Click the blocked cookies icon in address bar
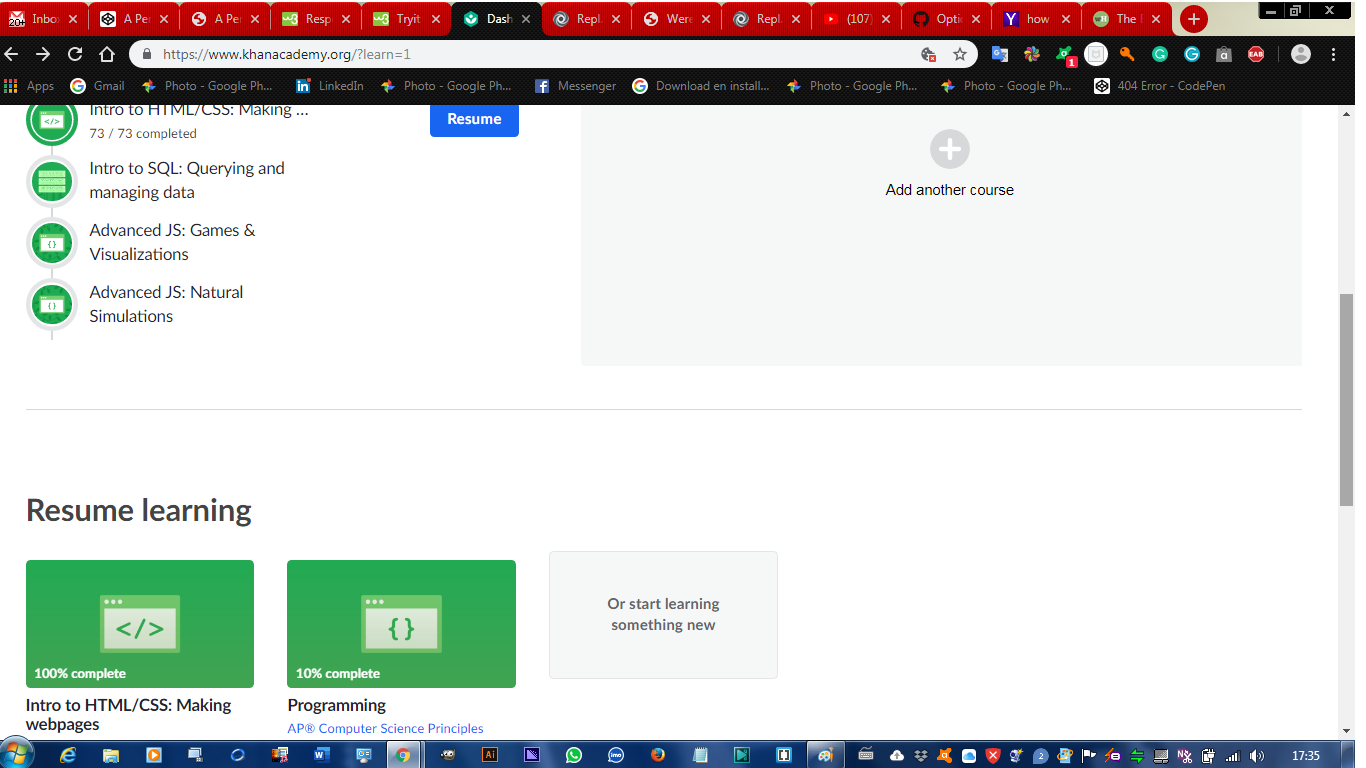1366x768 pixels. (x=928, y=54)
